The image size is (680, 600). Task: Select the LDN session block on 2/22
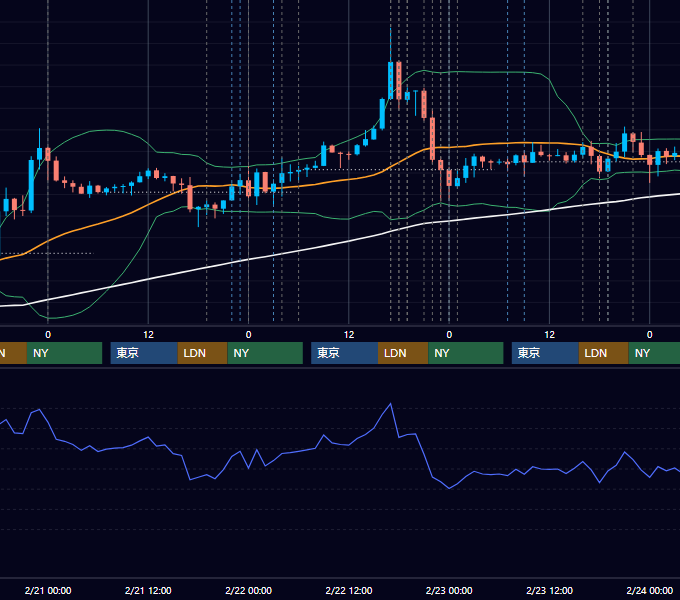pyautogui.click(x=403, y=353)
